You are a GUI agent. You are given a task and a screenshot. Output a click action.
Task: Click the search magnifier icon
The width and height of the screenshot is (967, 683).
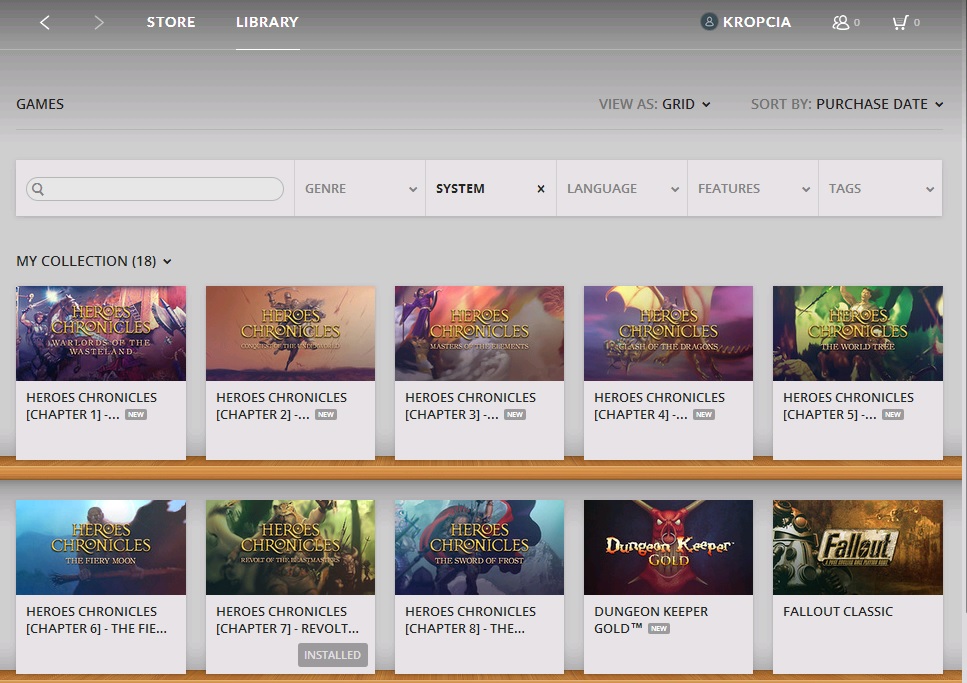point(38,189)
